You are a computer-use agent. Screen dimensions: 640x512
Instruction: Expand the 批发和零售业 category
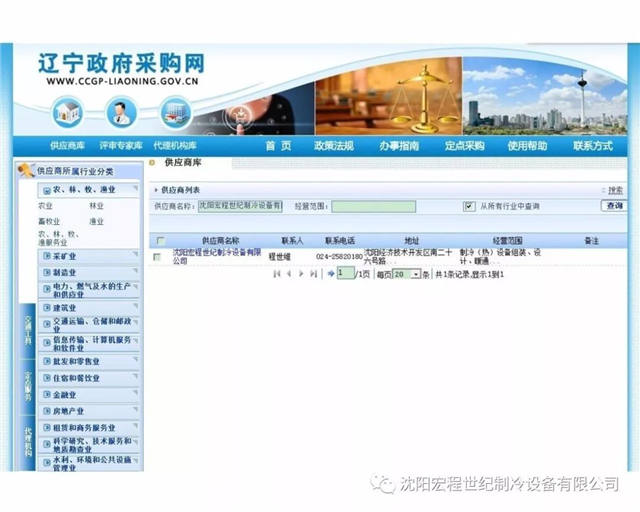click(88, 362)
